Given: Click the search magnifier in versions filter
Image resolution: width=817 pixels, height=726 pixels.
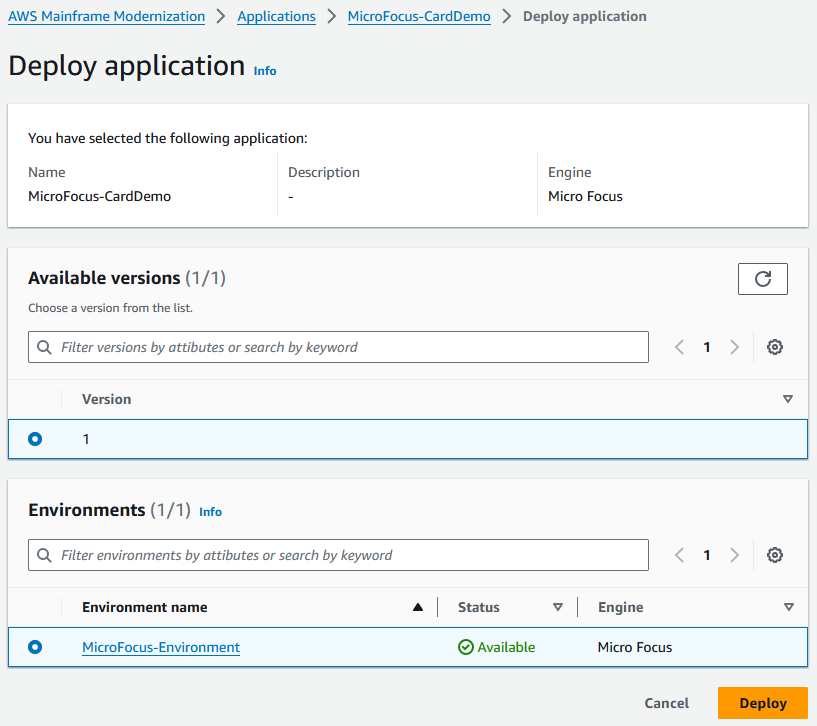Looking at the screenshot, I should click(44, 347).
